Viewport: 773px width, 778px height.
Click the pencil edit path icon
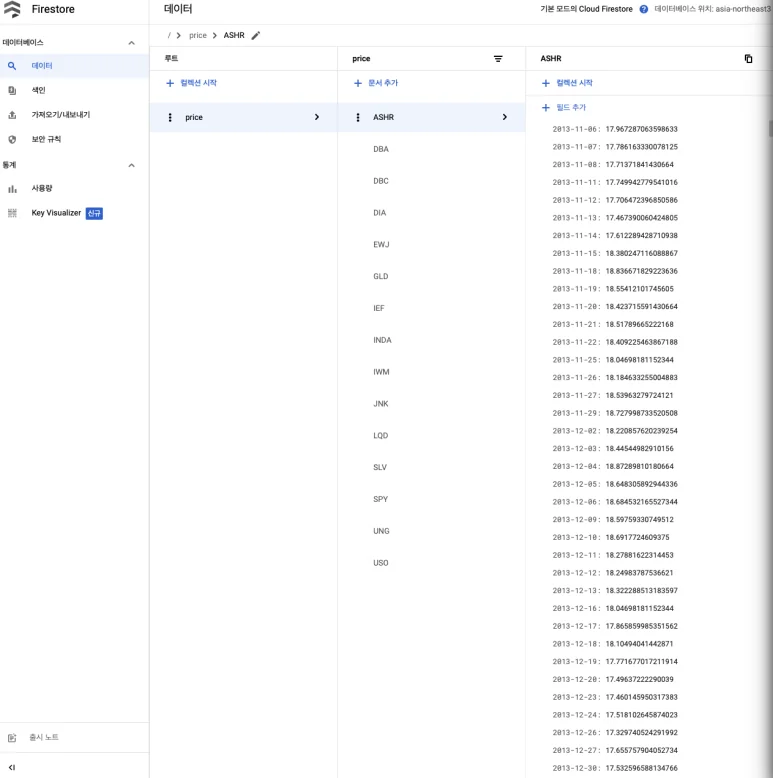click(256, 35)
